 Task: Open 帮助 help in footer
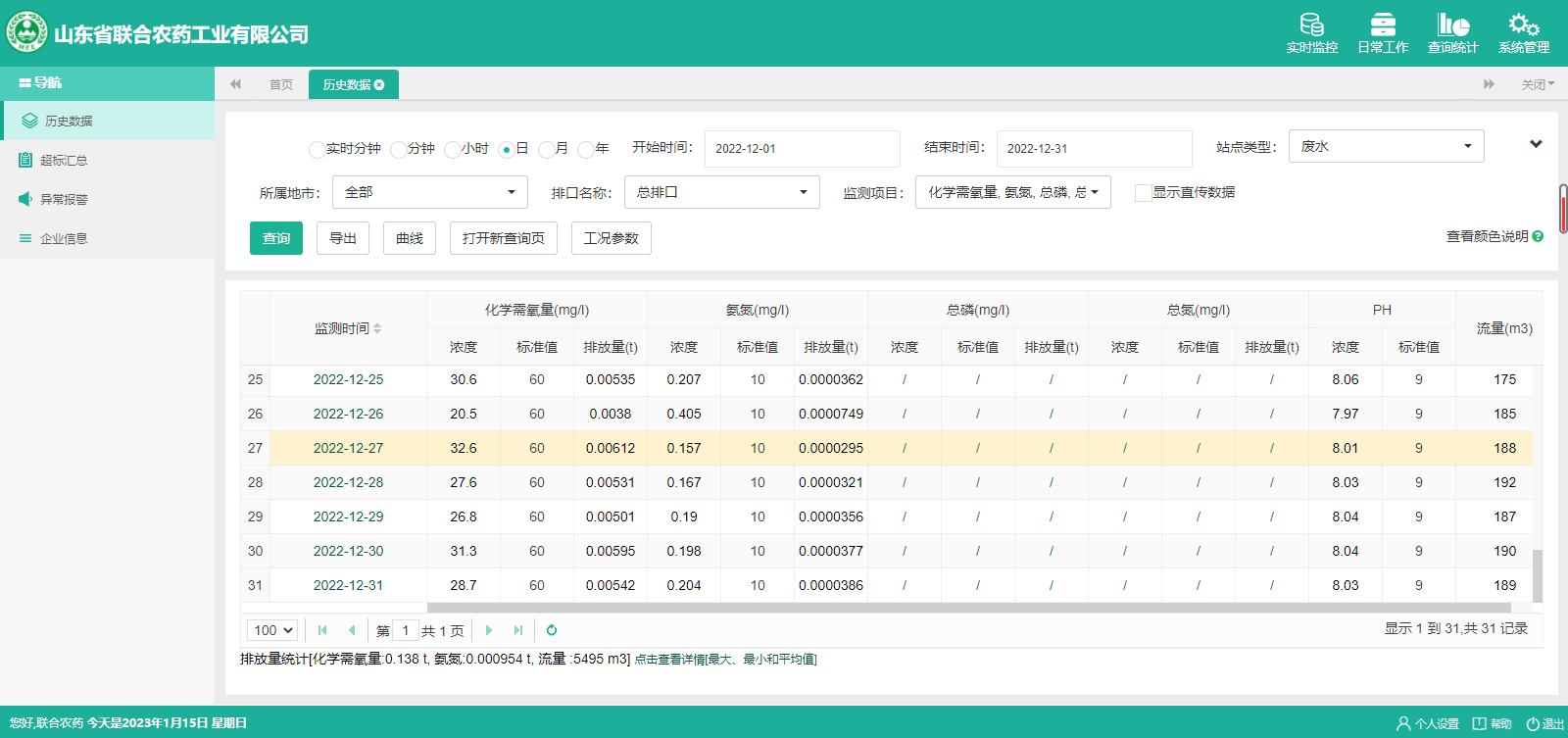point(1493,723)
